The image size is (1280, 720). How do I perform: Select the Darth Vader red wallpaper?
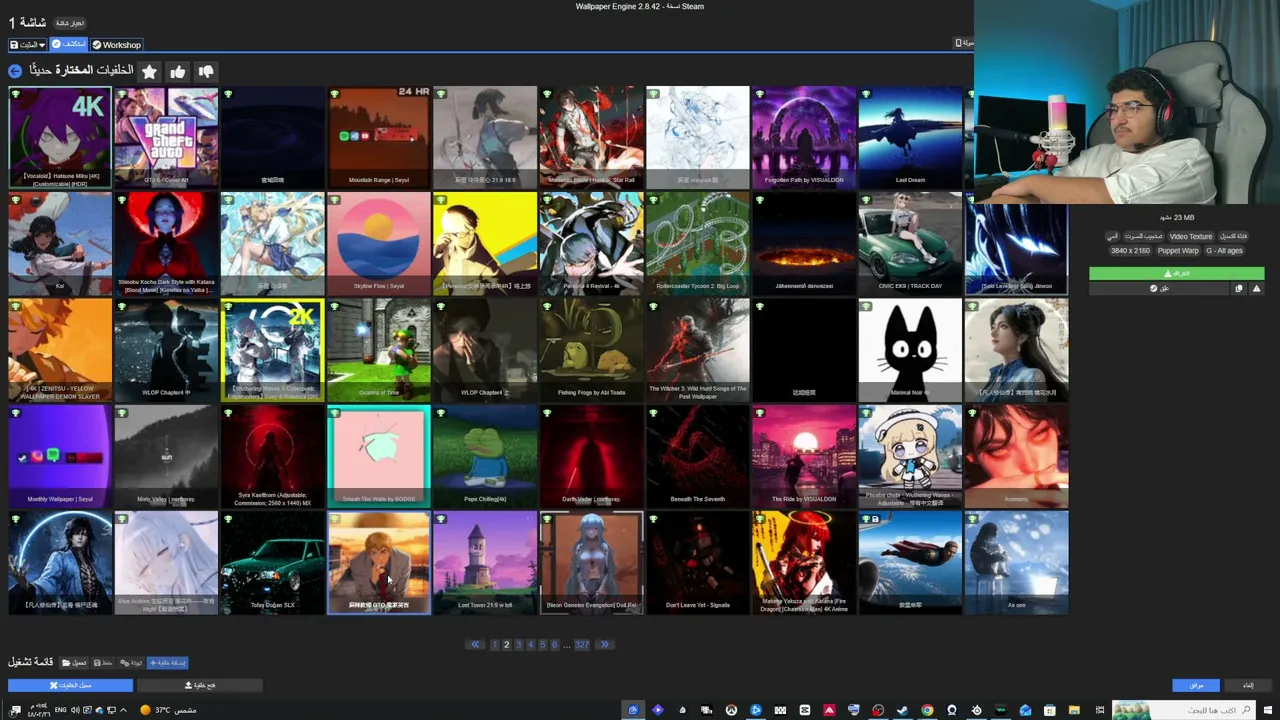[591, 456]
